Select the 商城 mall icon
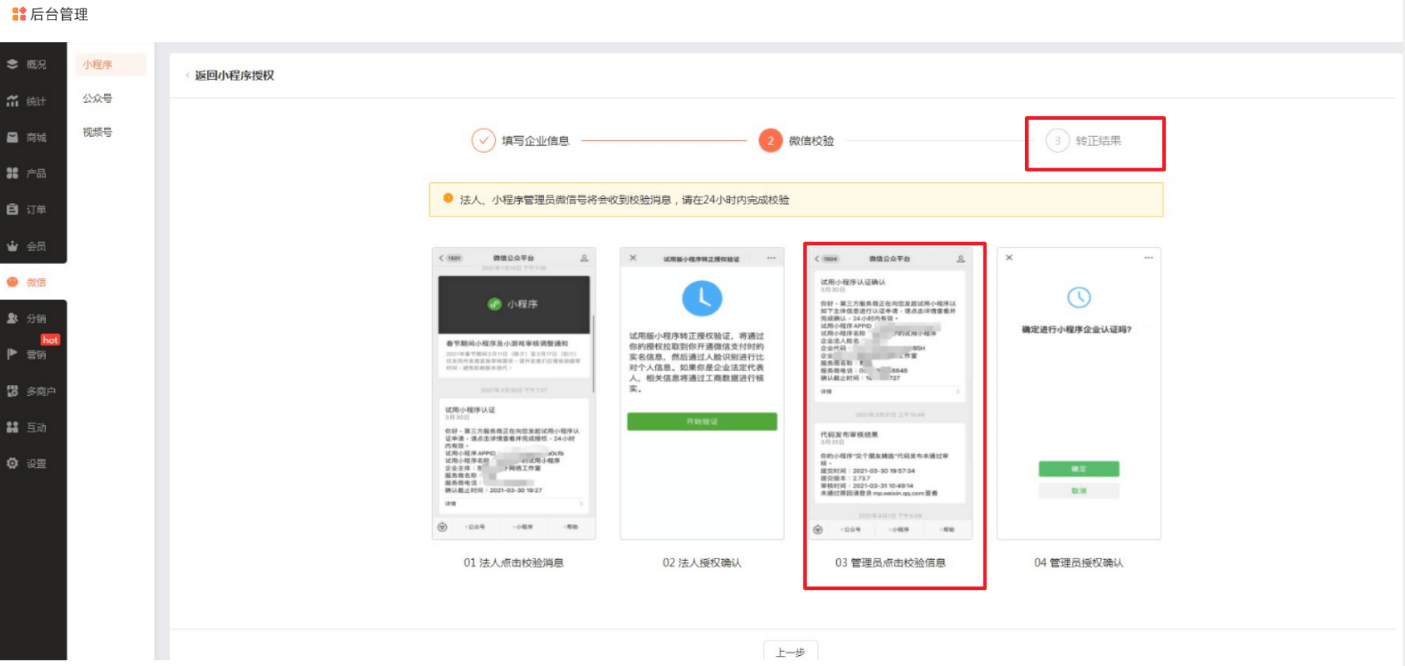 pyautogui.click(x=12, y=137)
